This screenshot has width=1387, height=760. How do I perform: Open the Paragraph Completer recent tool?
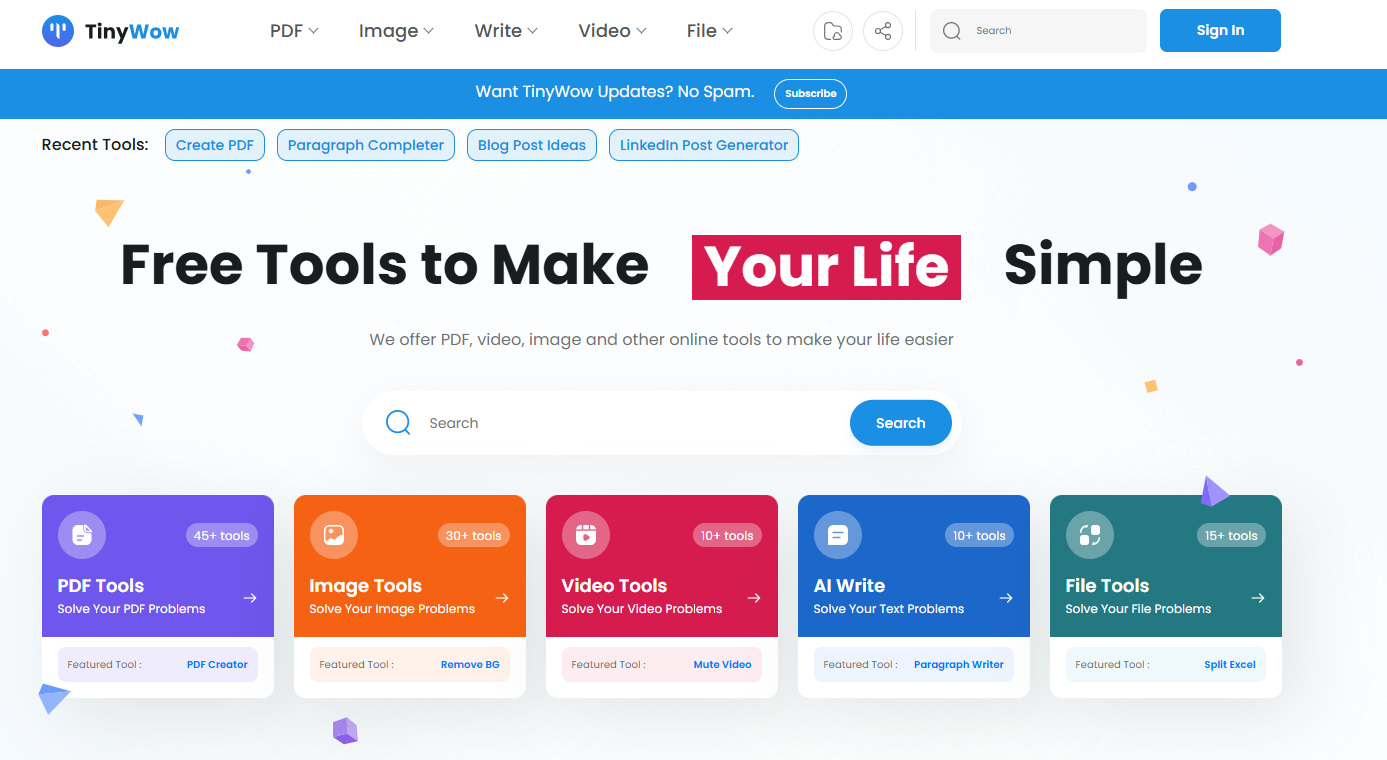click(x=366, y=145)
